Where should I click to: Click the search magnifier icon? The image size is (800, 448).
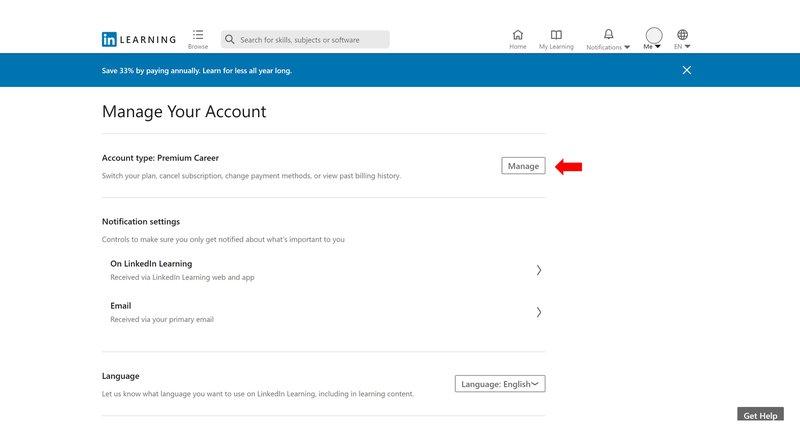pos(230,40)
